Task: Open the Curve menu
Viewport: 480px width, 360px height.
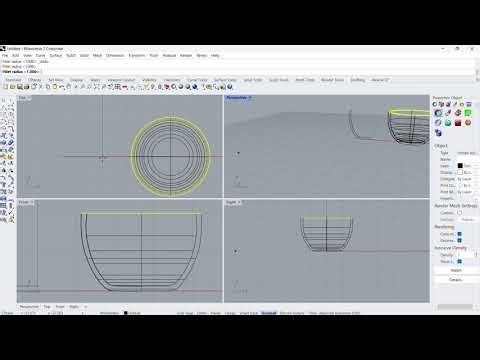Action: pos(40,55)
